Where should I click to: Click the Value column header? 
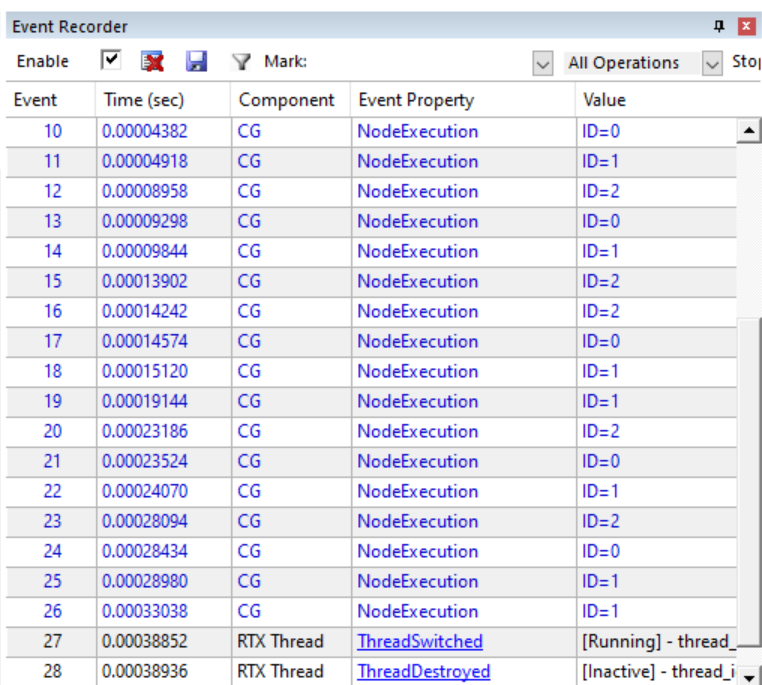tap(604, 100)
